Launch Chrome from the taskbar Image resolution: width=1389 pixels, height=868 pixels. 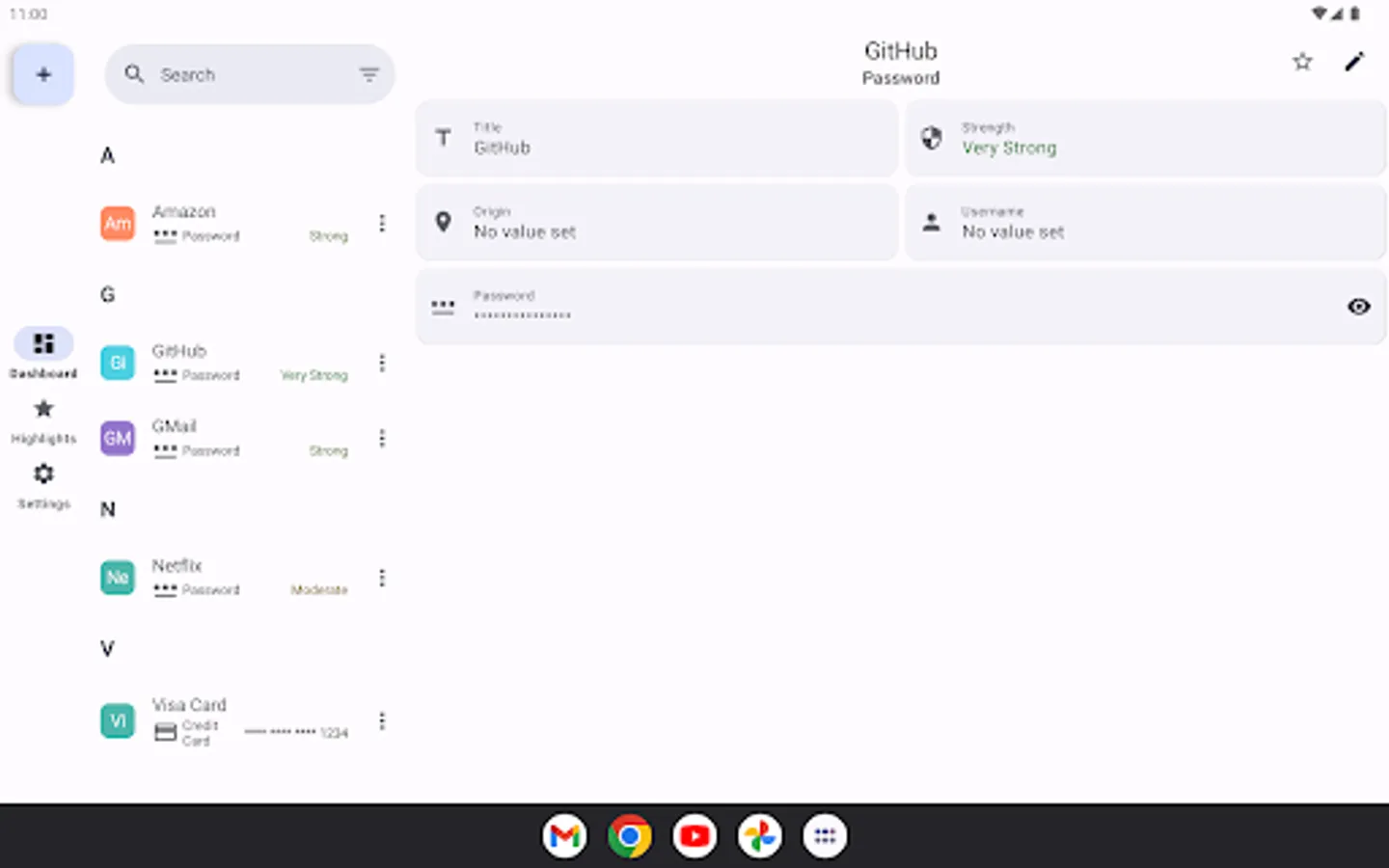tap(629, 836)
